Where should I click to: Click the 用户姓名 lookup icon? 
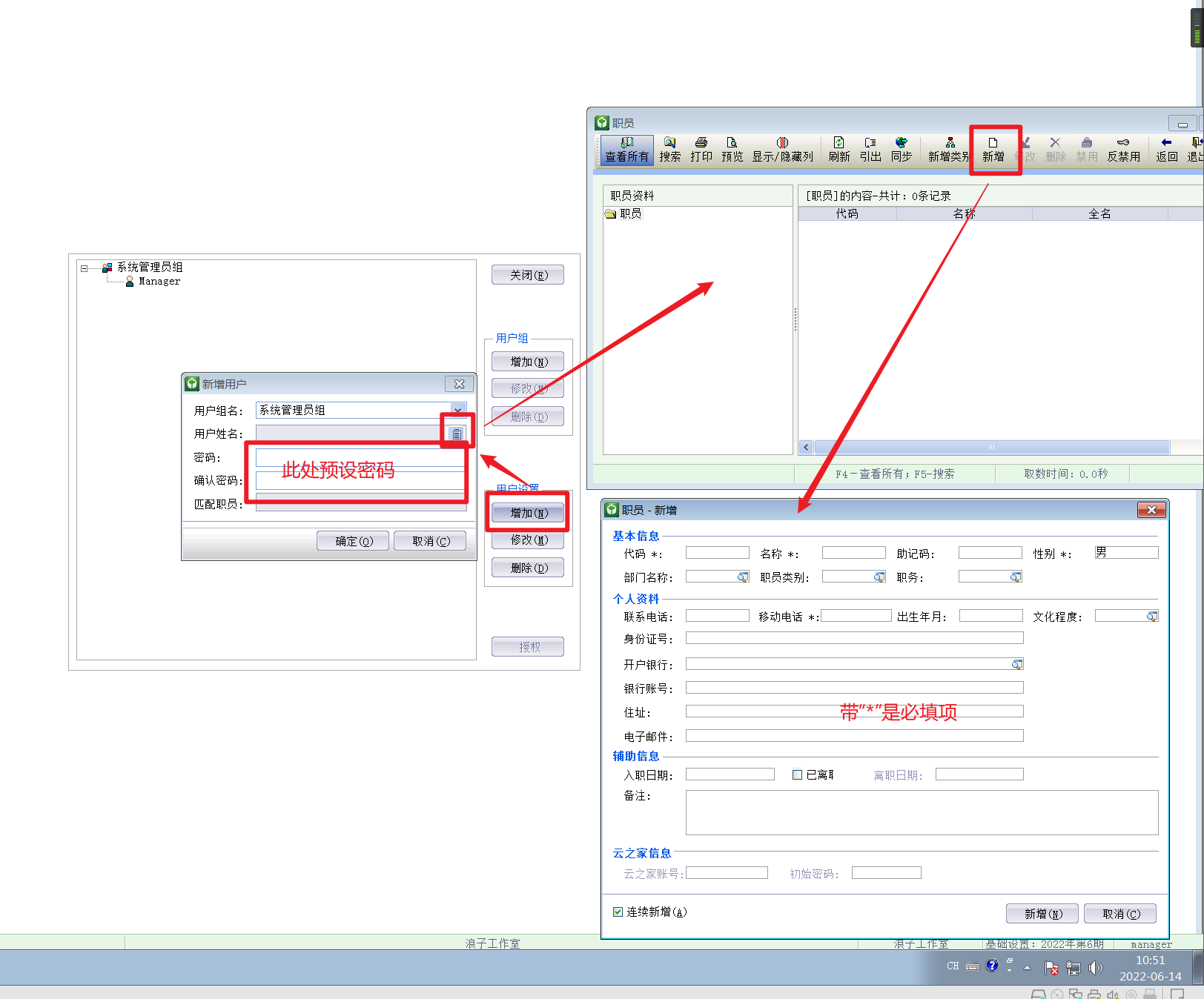pyautogui.click(x=457, y=434)
